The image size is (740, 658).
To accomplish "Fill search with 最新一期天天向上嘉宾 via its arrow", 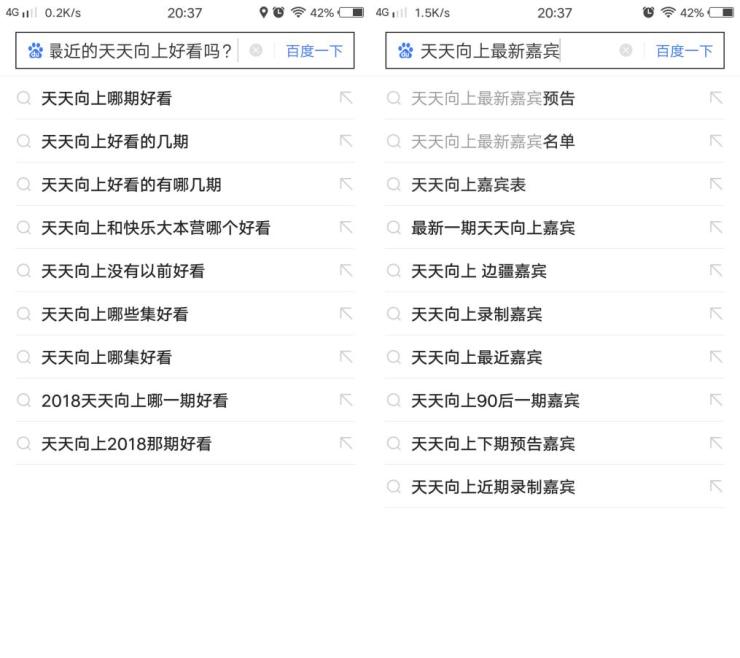I will point(716,228).
